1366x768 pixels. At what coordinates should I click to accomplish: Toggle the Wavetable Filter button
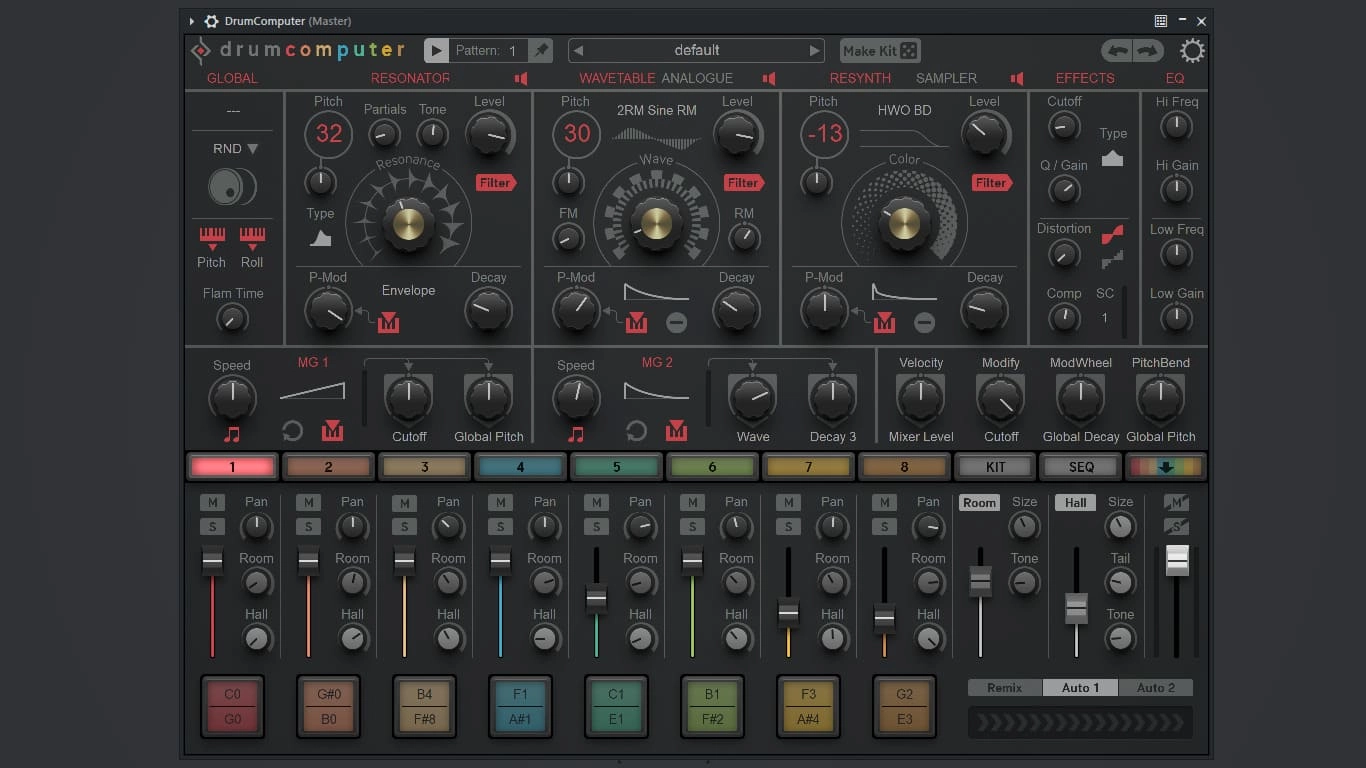pos(744,182)
